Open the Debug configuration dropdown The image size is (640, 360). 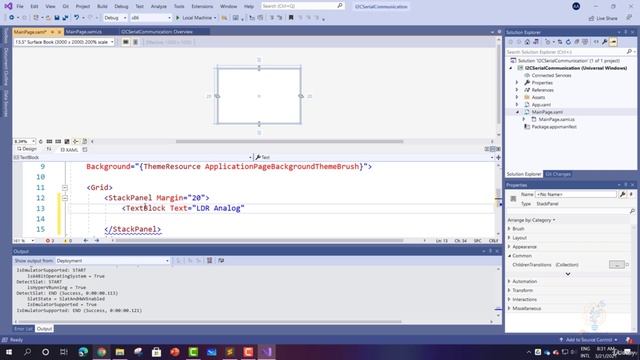coord(115,18)
